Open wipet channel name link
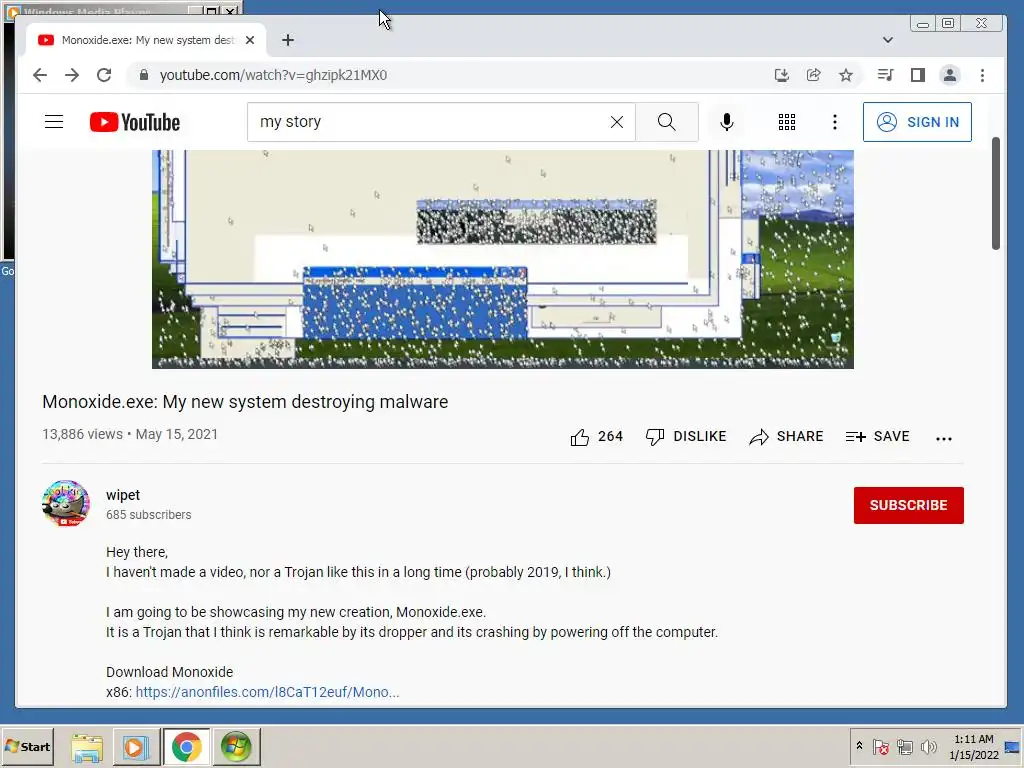 123,495
